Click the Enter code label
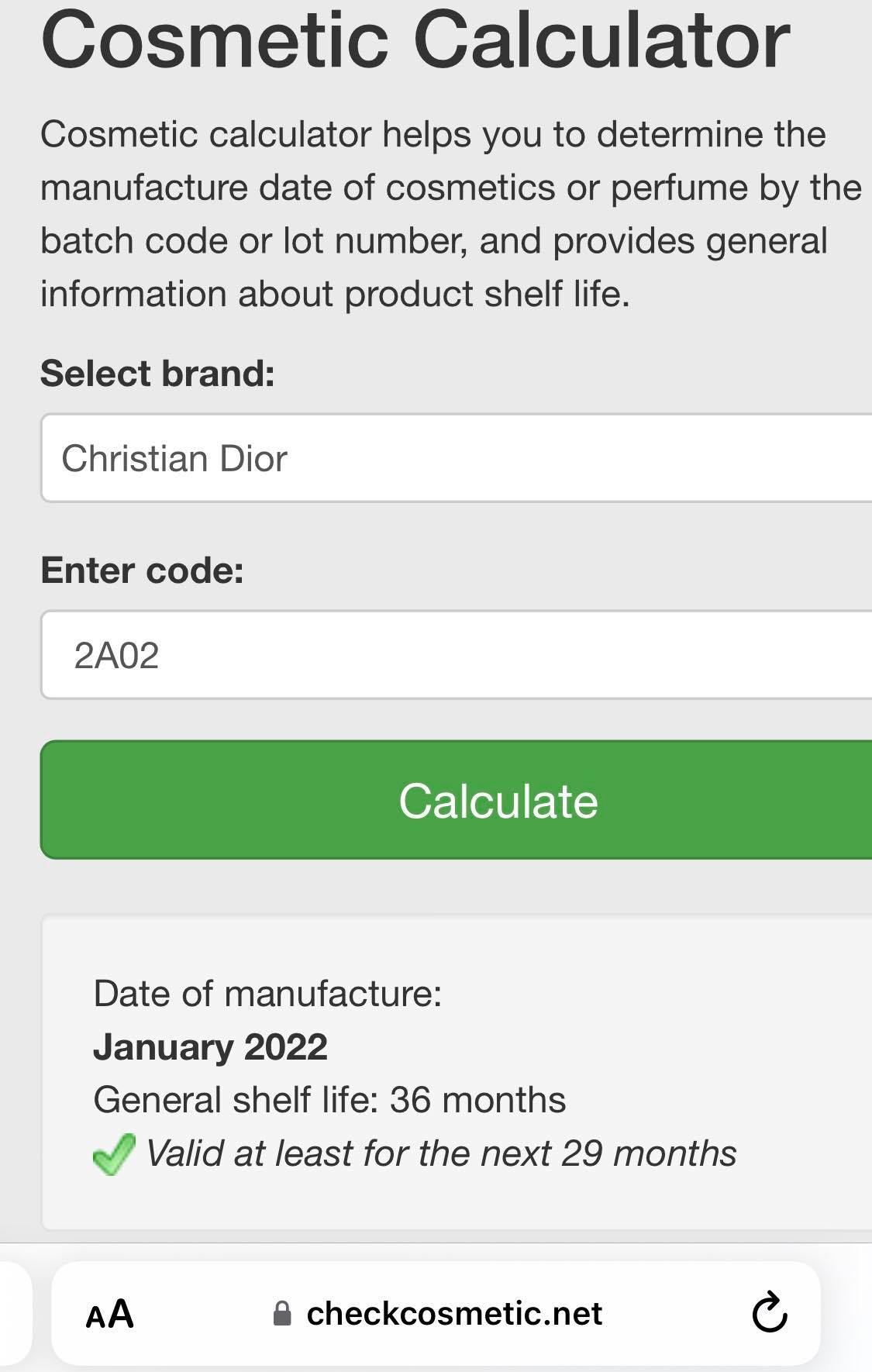This screenshot has width=872, height=1372. (x=142, y=570)
